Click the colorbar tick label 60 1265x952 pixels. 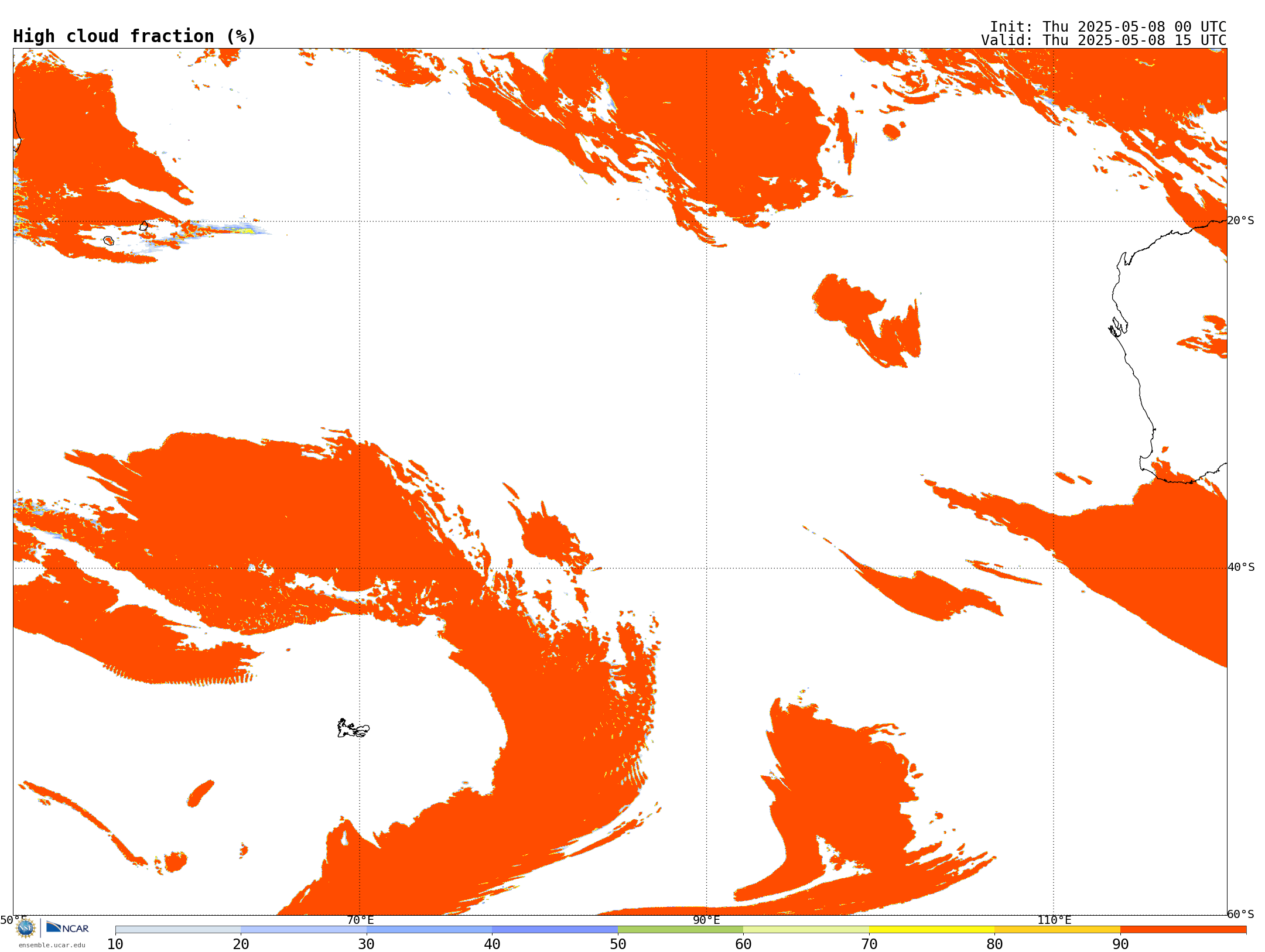tap(743, 944)
